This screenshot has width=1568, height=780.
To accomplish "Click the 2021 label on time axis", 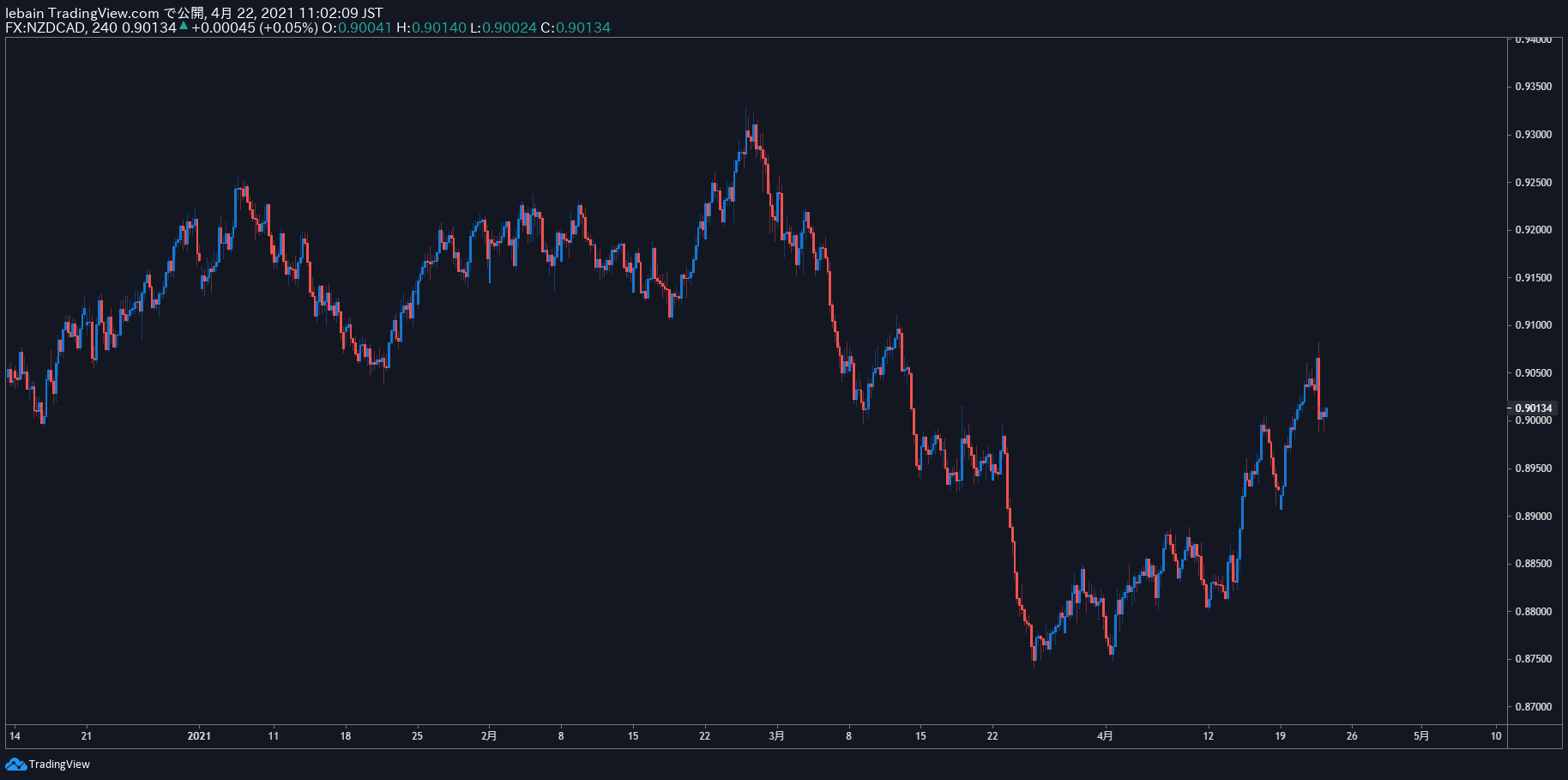I will (x=199, y=735).
